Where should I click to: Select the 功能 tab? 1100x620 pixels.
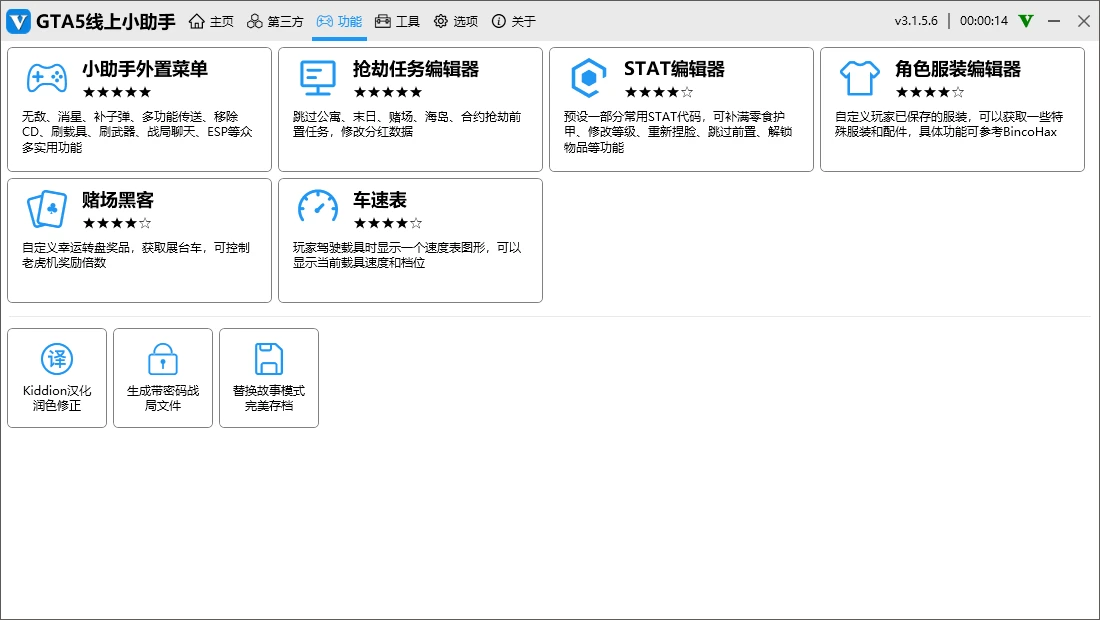[x=339, y=21]
